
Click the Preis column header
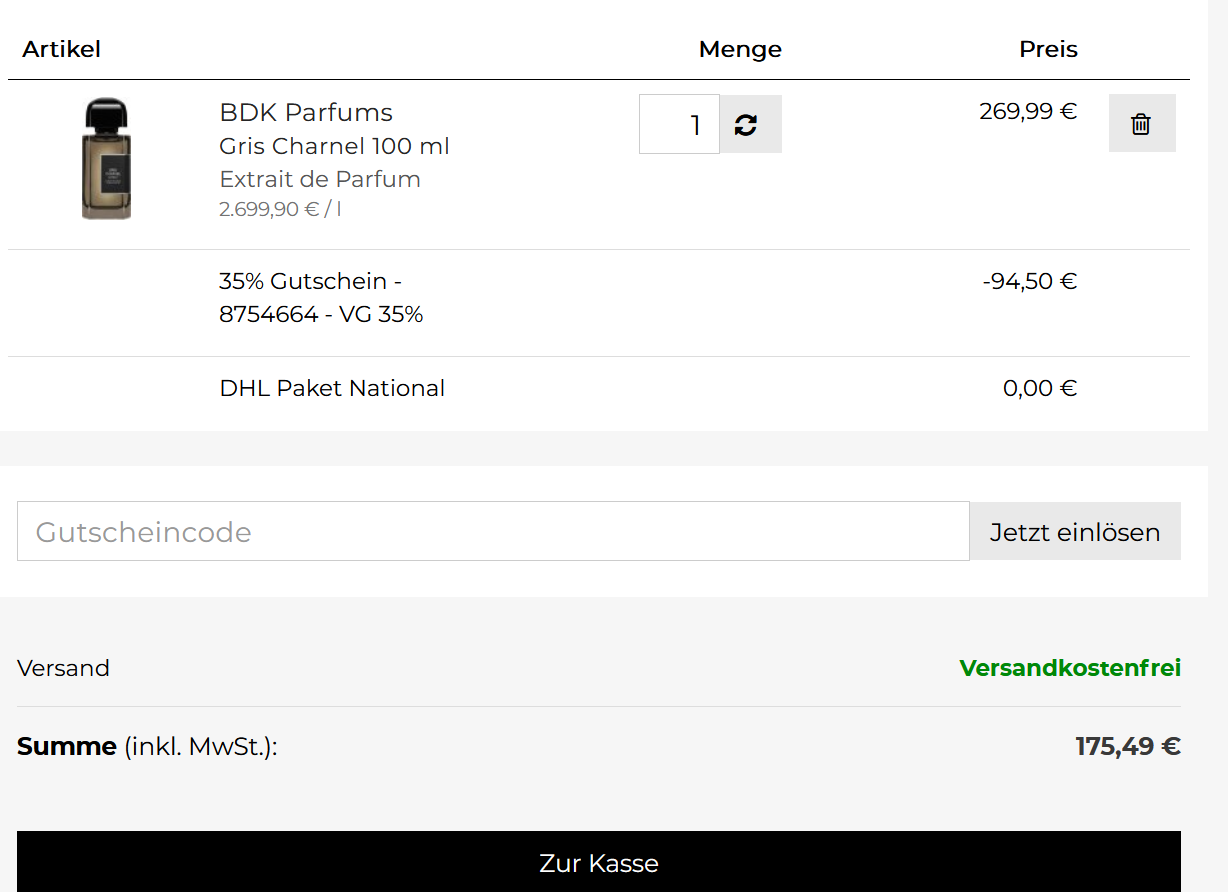point(1048,49)
